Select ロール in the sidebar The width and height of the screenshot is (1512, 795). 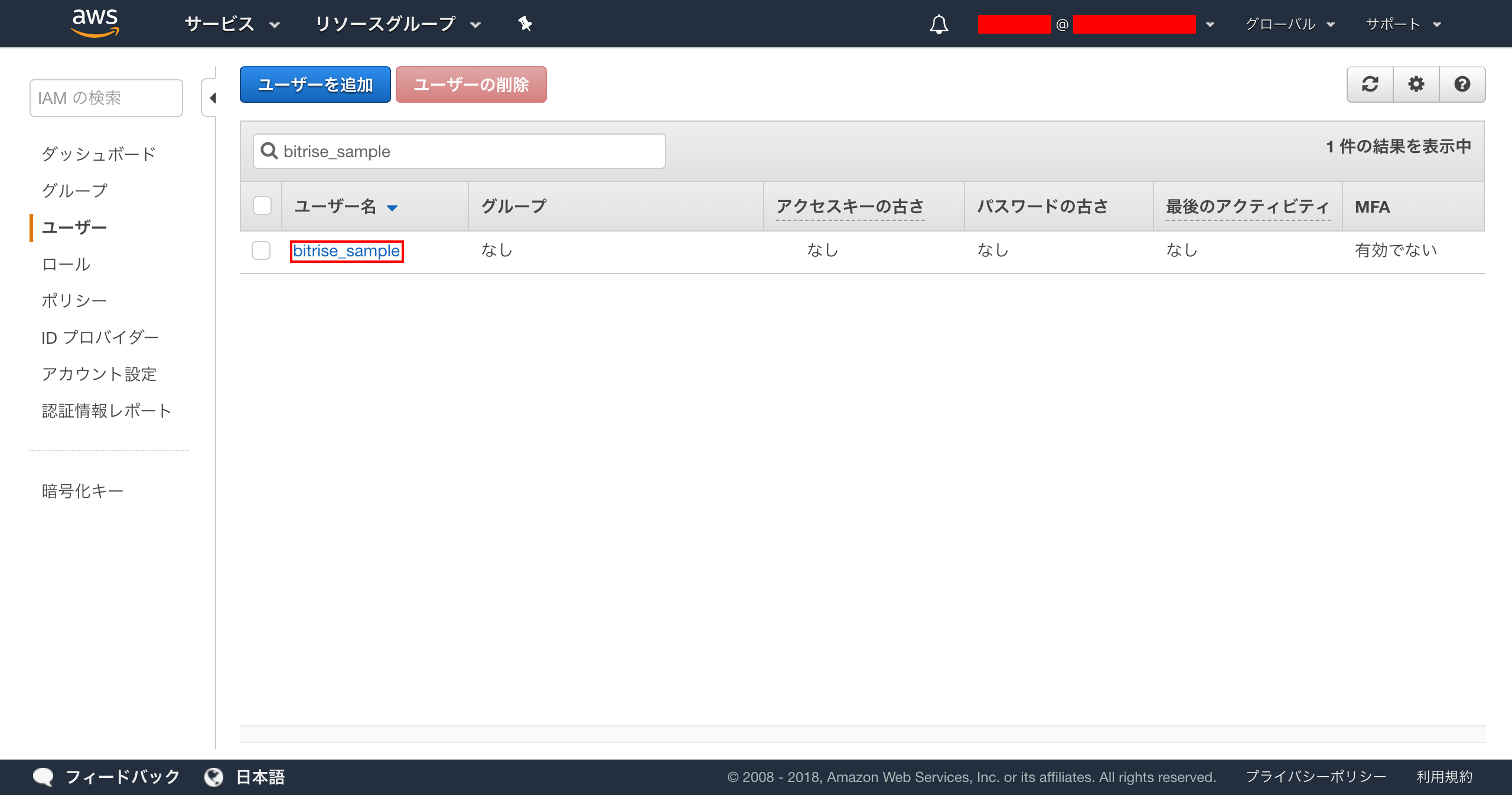pos(66,264)
